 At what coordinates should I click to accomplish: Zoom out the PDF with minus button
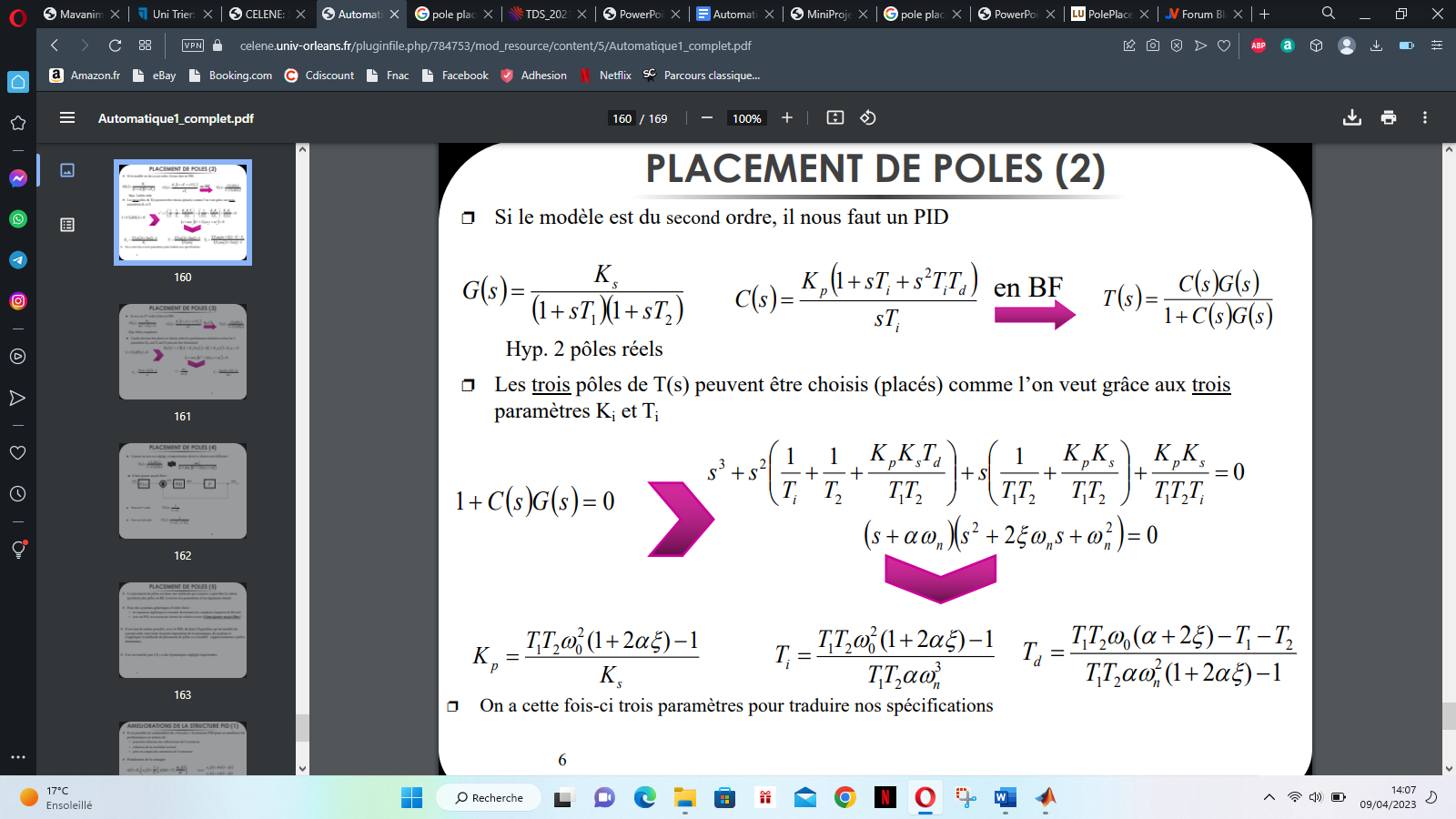707,117
